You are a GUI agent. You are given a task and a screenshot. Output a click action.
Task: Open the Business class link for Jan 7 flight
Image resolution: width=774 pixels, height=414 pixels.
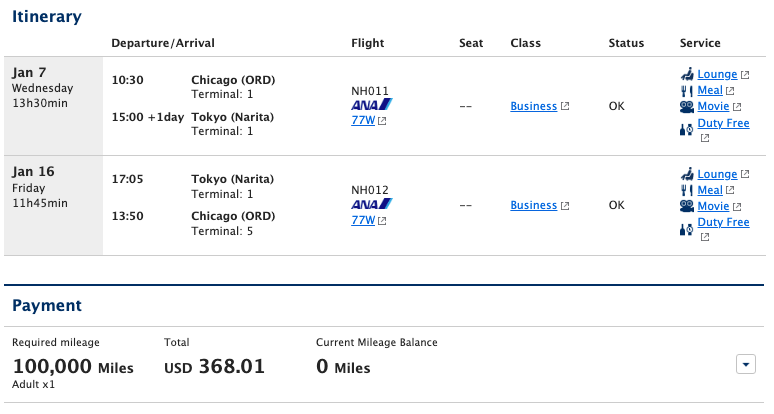(533, 106)
